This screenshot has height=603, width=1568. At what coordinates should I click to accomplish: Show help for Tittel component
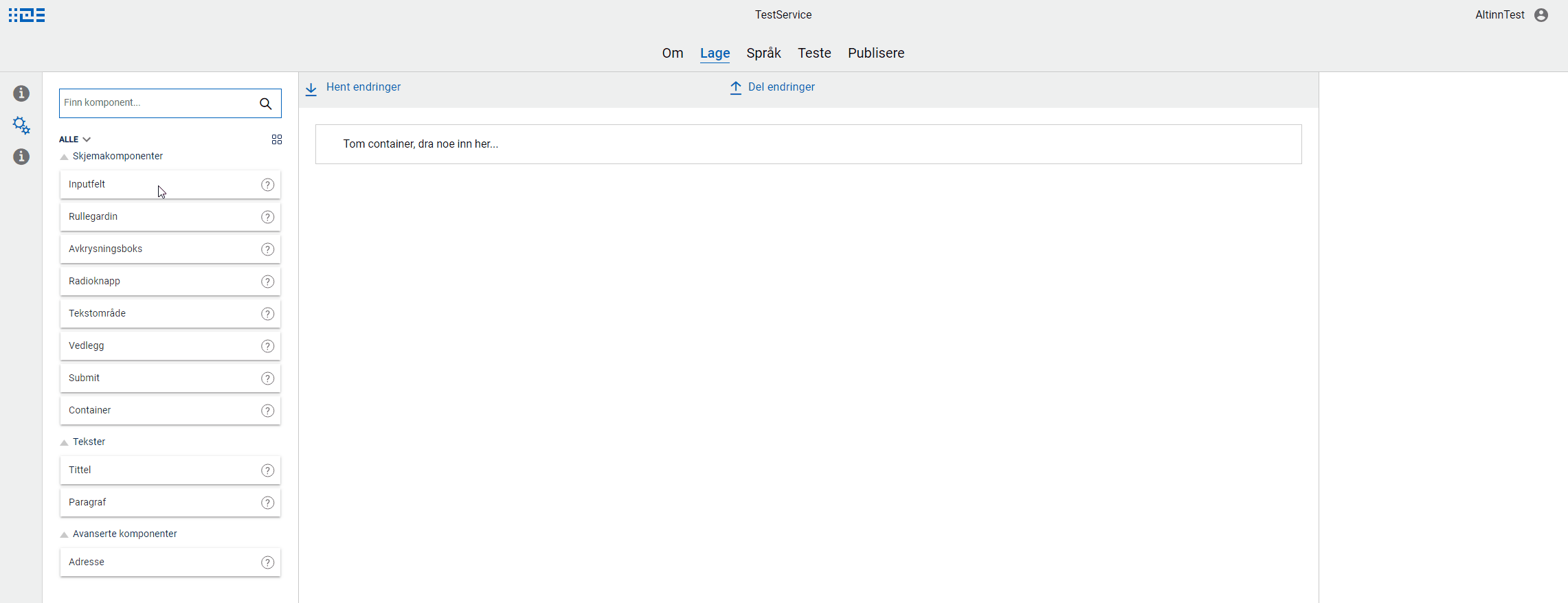click(x=268, y=470)
